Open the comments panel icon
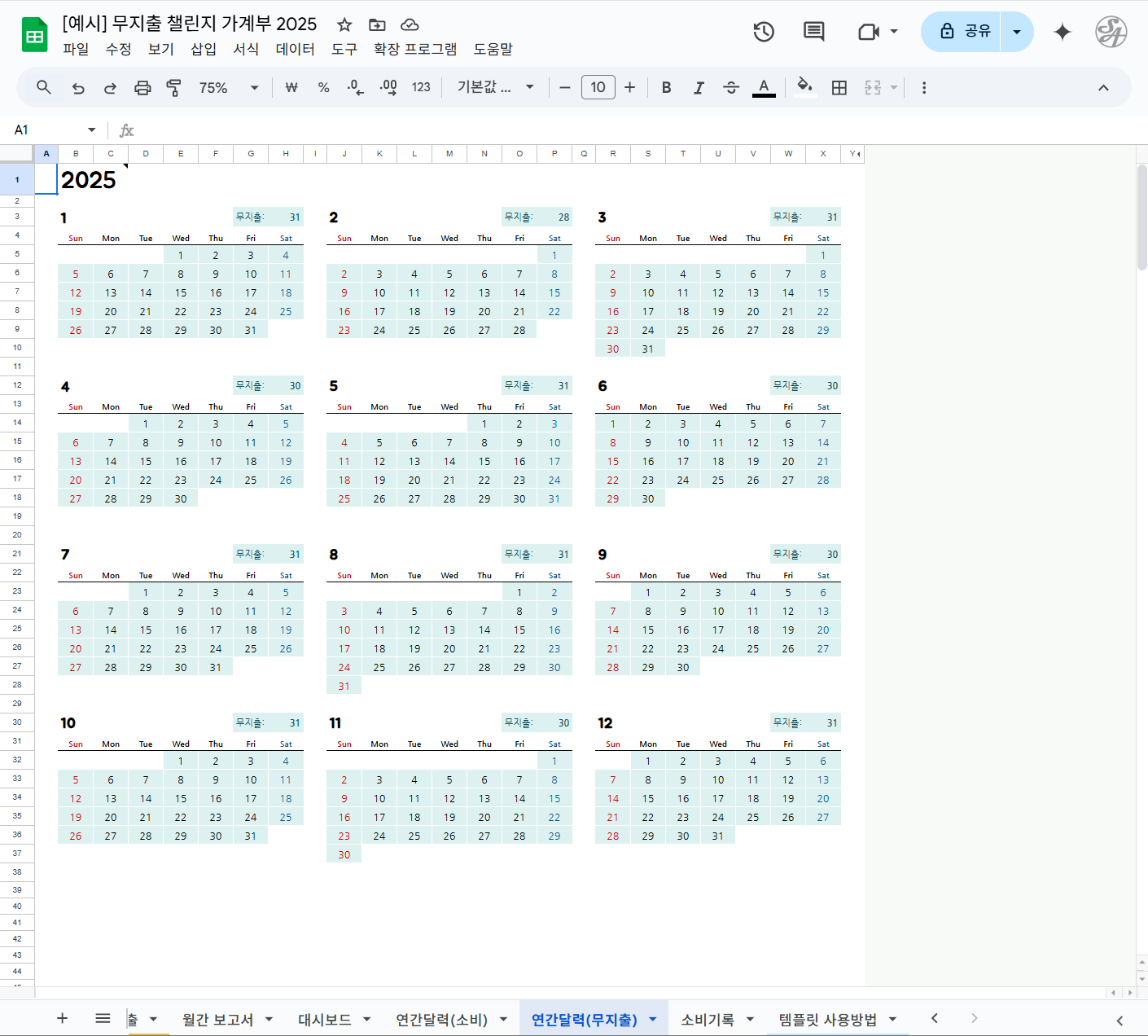The height and width of the screenshot is (1036, 1148). [813, 32]
